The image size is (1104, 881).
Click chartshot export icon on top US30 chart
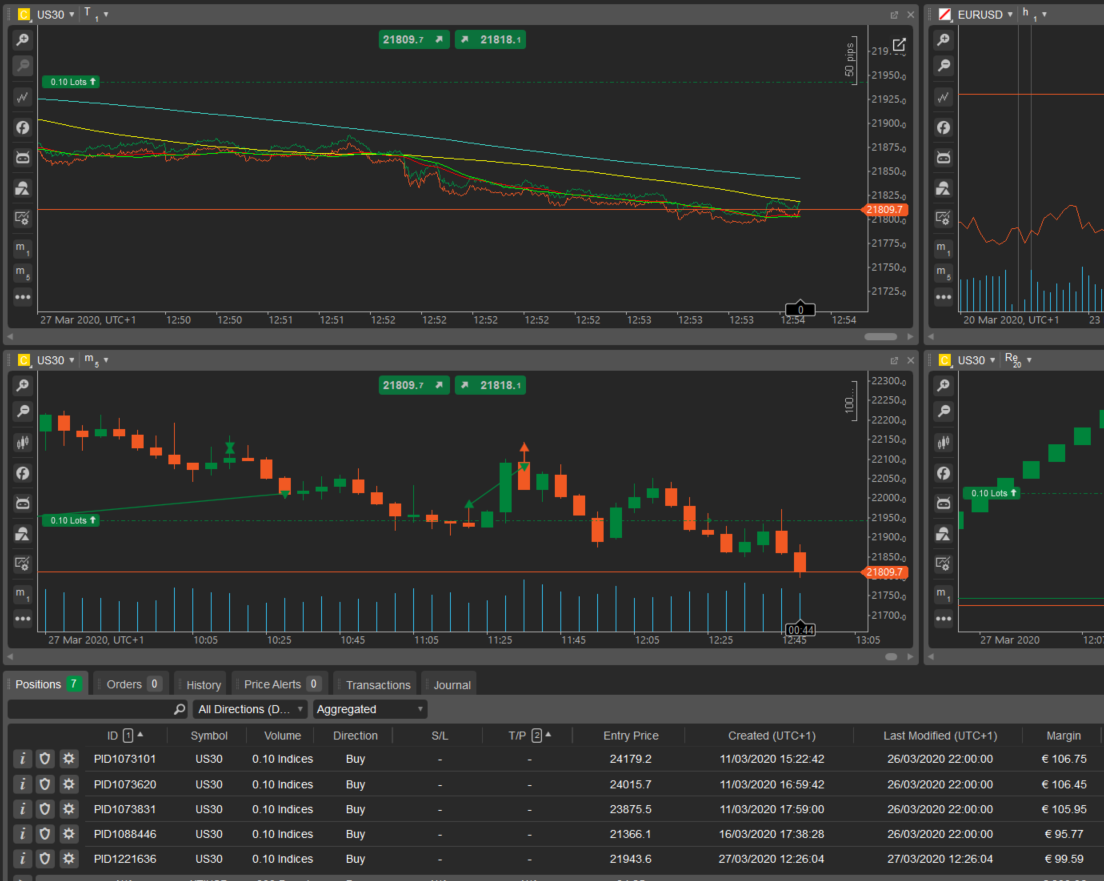(x=899, y=45)
